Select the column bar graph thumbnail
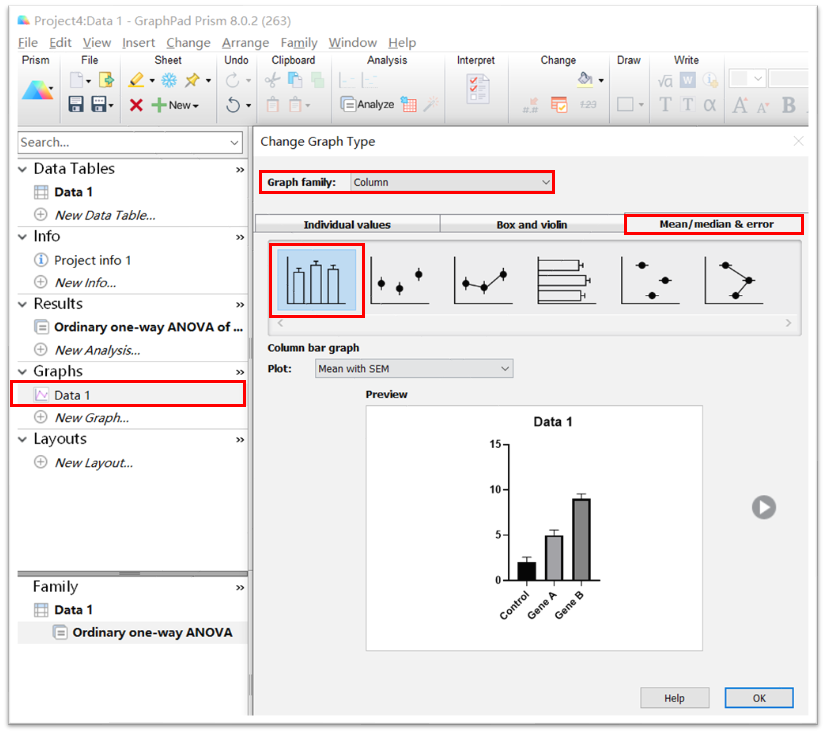This screenshot has height=734, width=826. point(316,280)
